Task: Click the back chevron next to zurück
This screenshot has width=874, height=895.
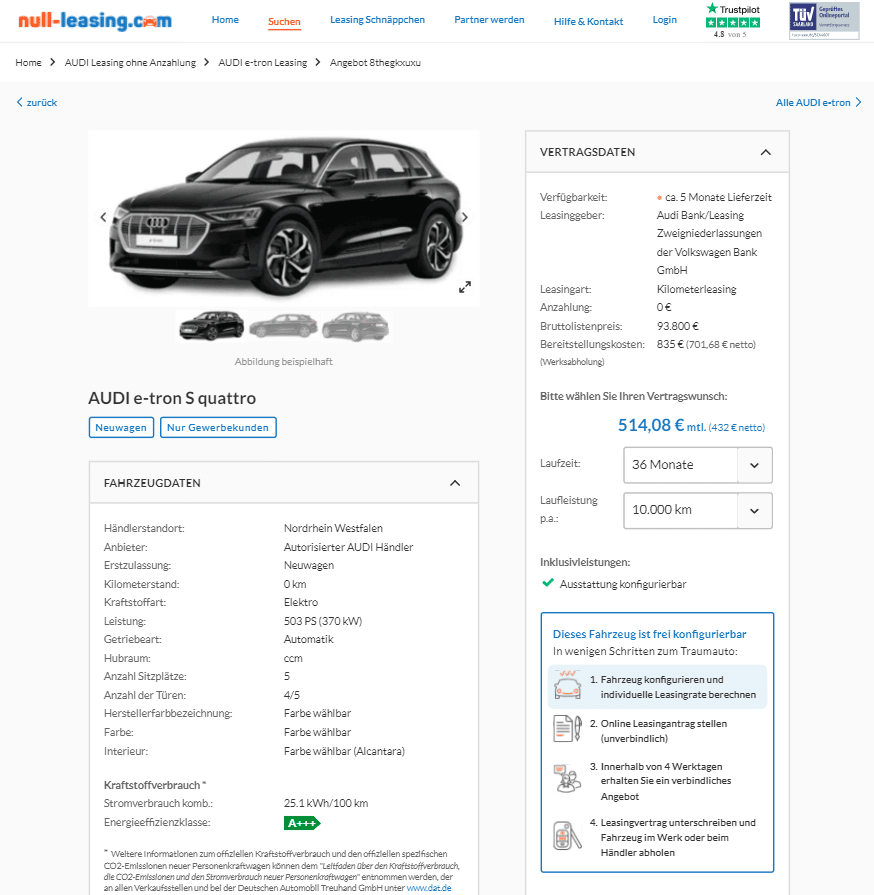Action: pyautogui.click(x=19, y=102)
